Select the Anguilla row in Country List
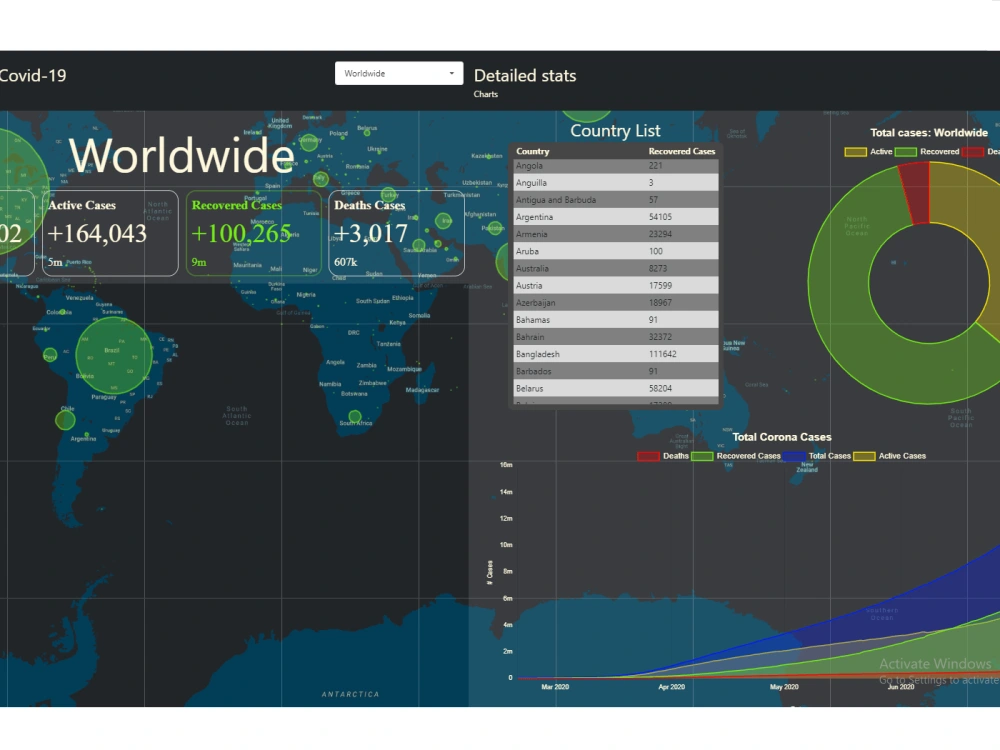1000x750 pixels. (x=616, y=182)
